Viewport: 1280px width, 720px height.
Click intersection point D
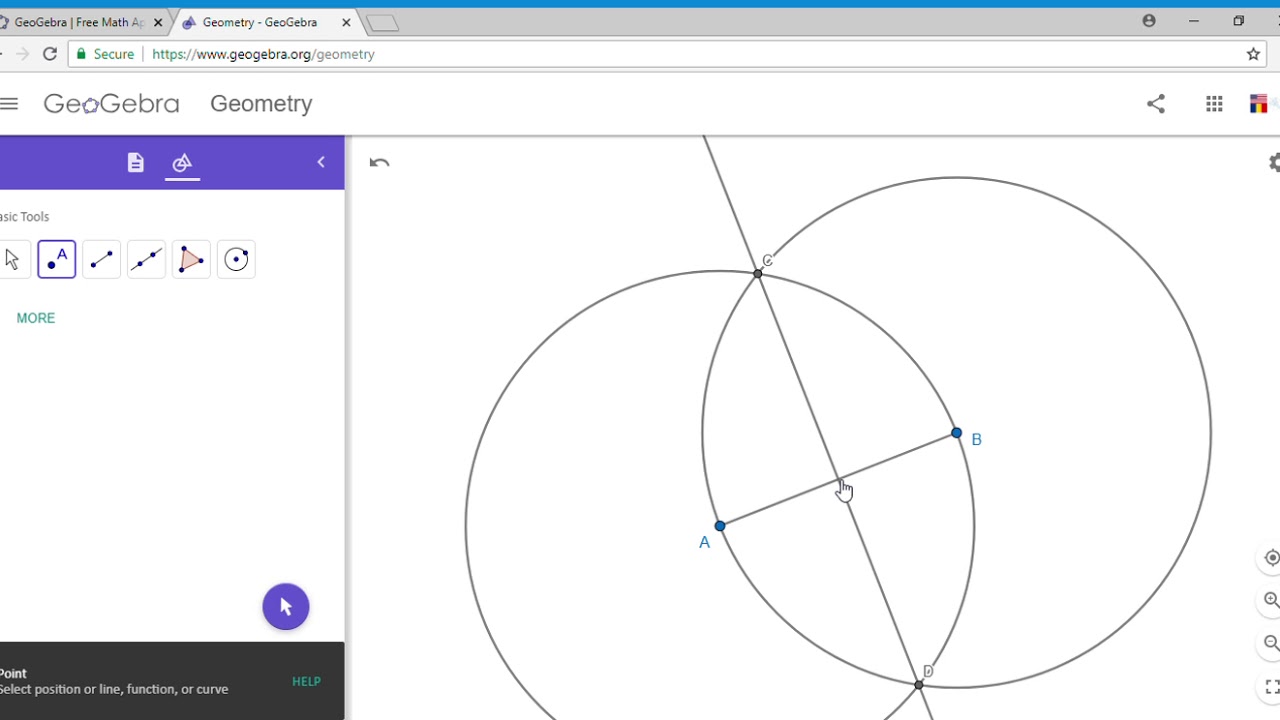pos(919,685)
